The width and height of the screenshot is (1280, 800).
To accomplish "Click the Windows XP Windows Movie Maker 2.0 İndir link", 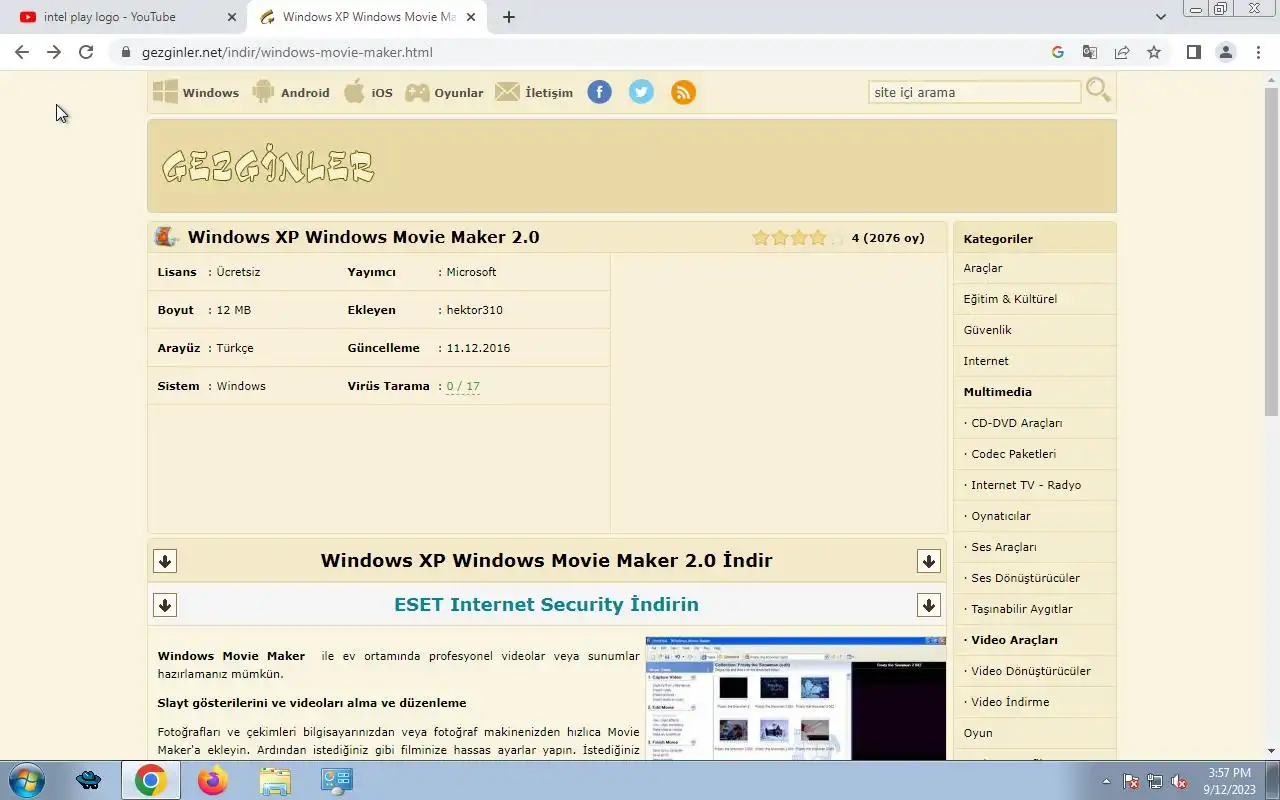I will point(546,560).
